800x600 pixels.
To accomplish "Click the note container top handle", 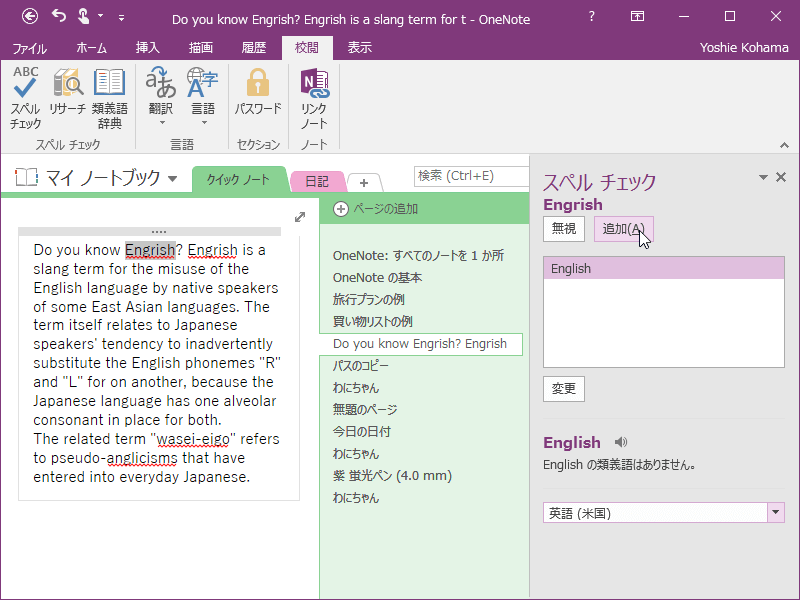I will (x=149, y=231).
